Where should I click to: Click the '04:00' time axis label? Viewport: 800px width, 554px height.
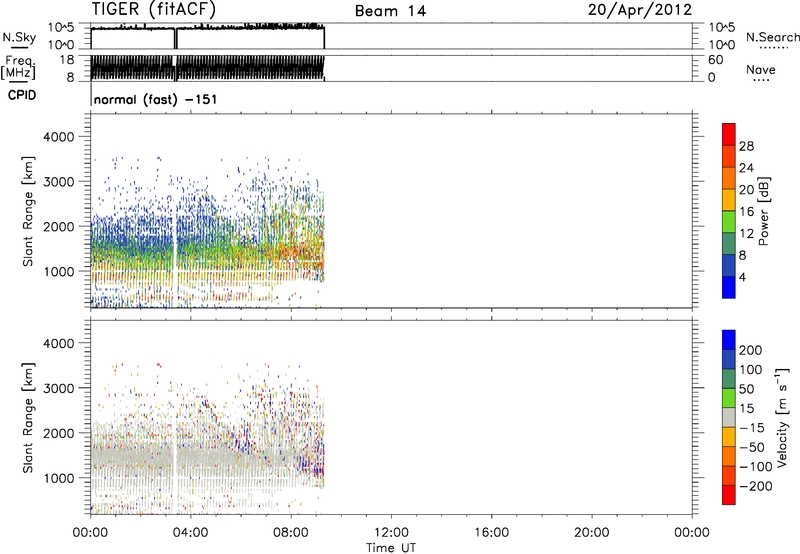191,533
